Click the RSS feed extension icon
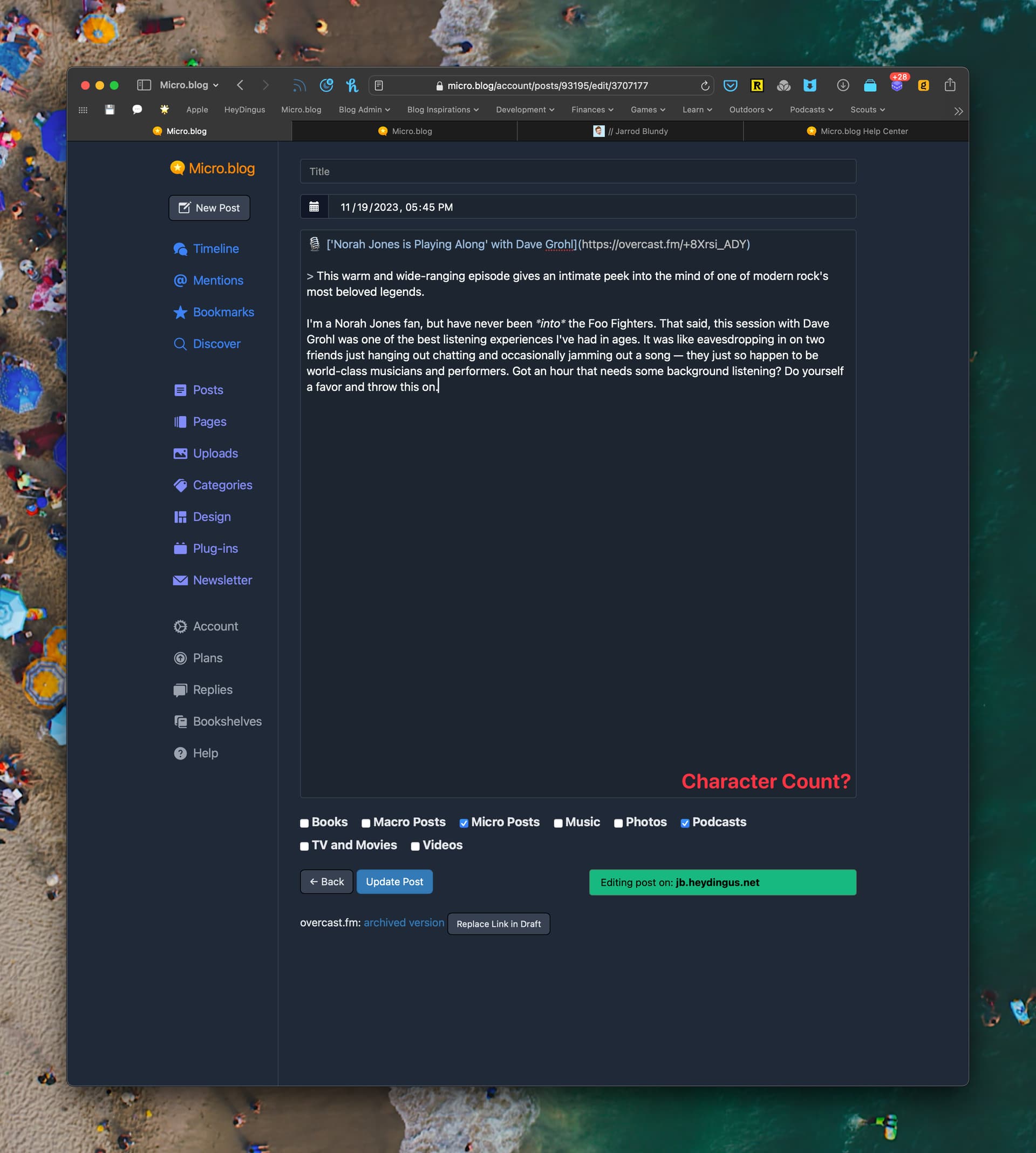This screenshot has height=1153, width=1036. (299, 85)
